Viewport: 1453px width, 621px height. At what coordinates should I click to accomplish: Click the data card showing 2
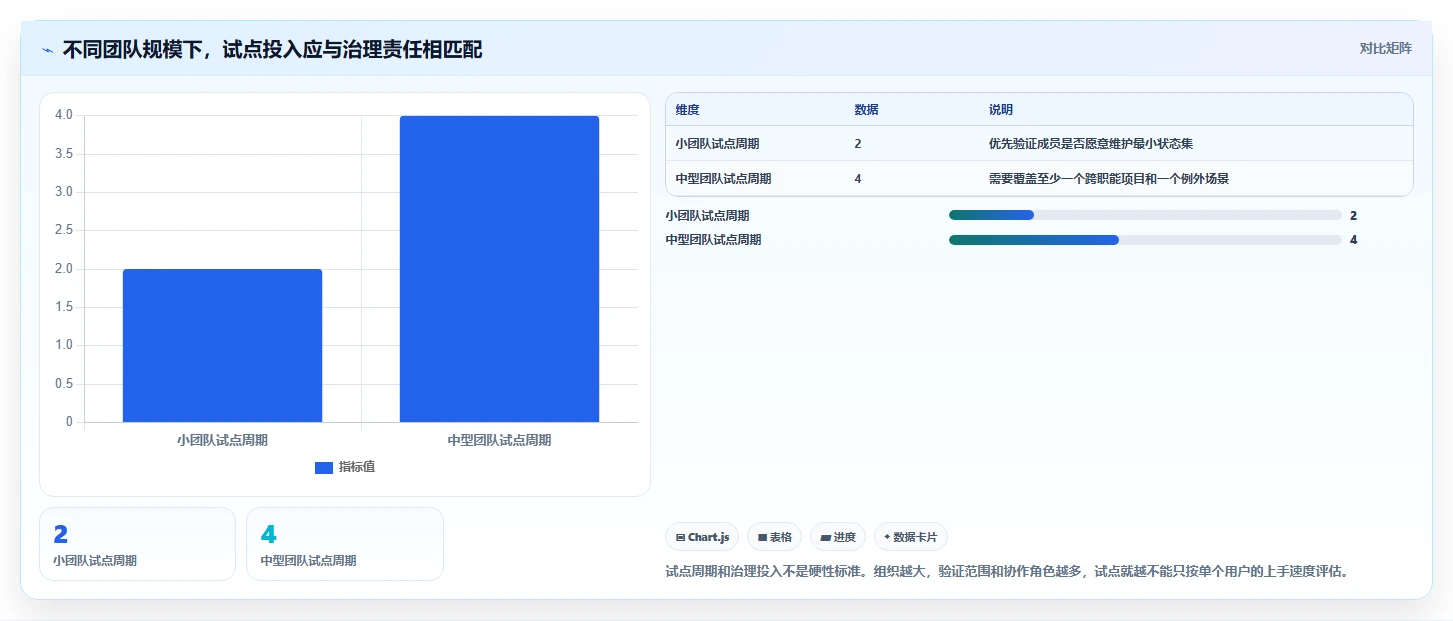137,544
